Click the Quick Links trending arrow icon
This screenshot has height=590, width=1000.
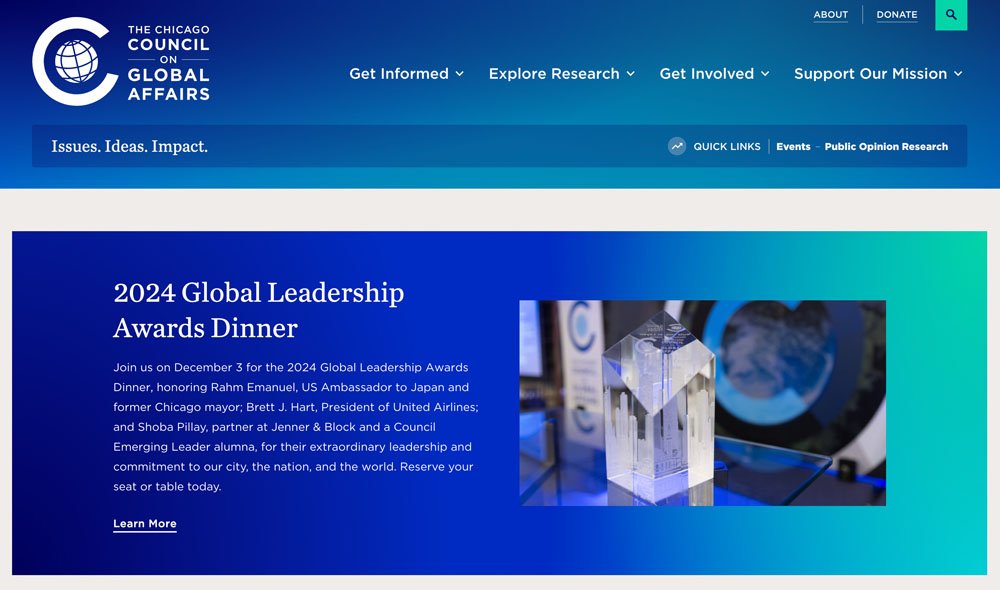677,146
